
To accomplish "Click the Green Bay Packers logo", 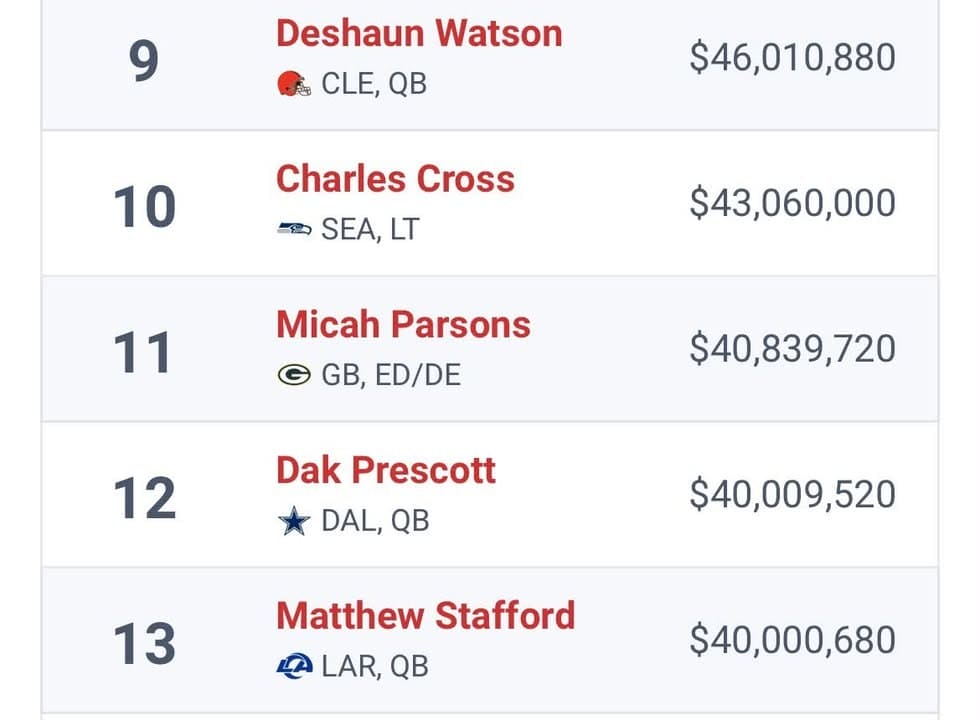I will pyautogui.click(x=294, y=374).
